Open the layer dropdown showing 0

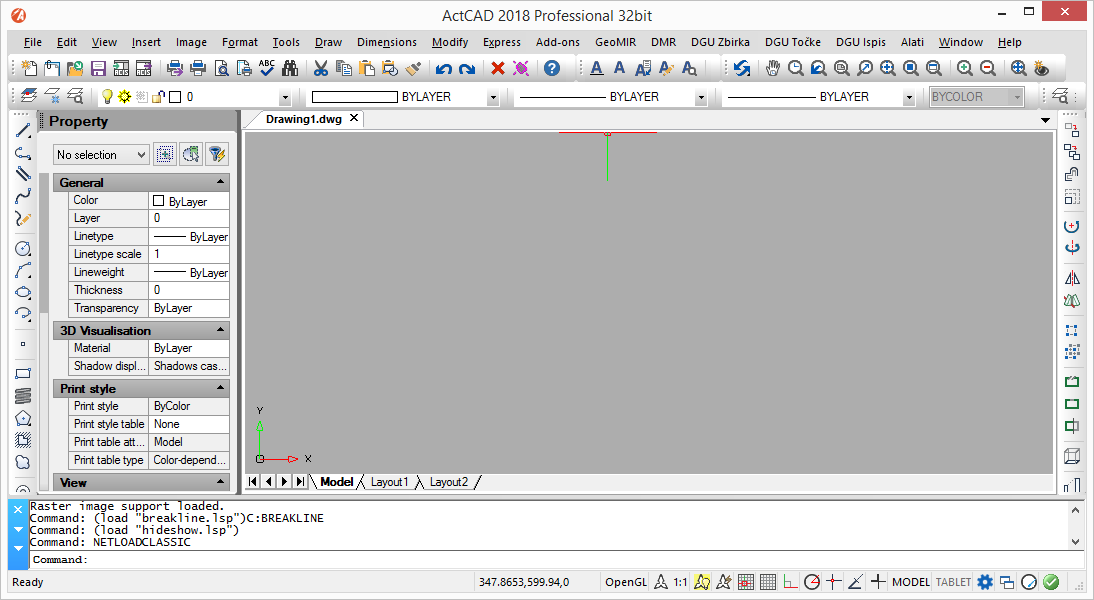point(285,98)
